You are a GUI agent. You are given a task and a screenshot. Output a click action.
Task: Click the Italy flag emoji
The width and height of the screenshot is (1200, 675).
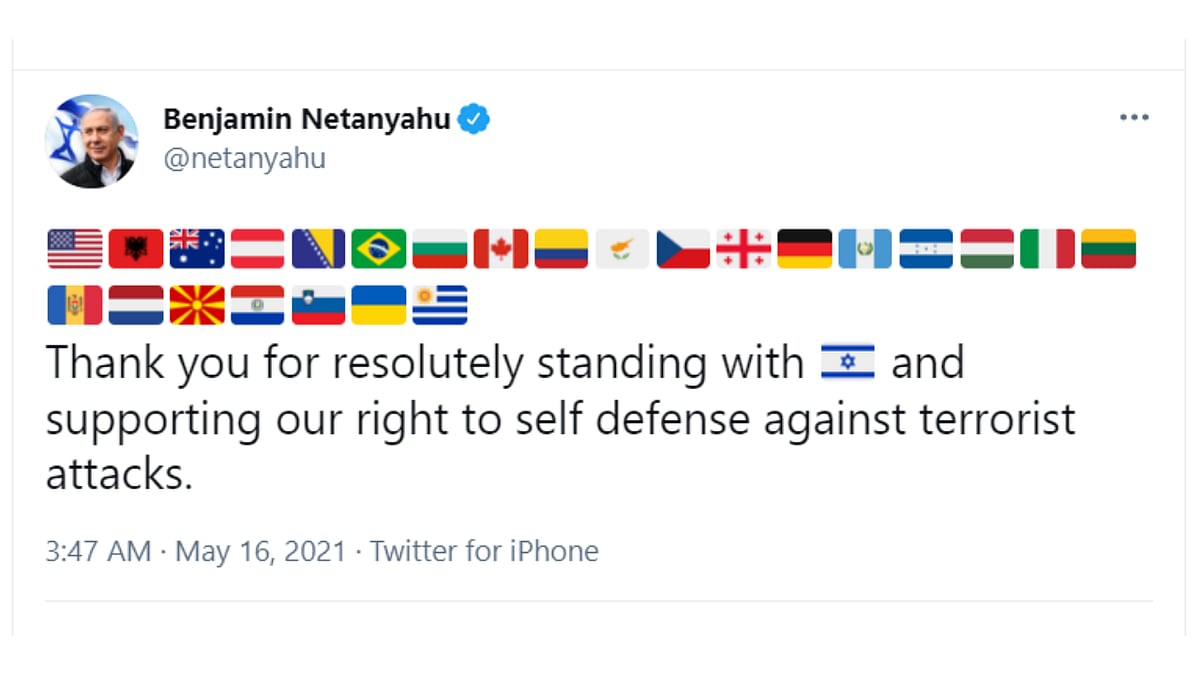(x=1047, y=249)
